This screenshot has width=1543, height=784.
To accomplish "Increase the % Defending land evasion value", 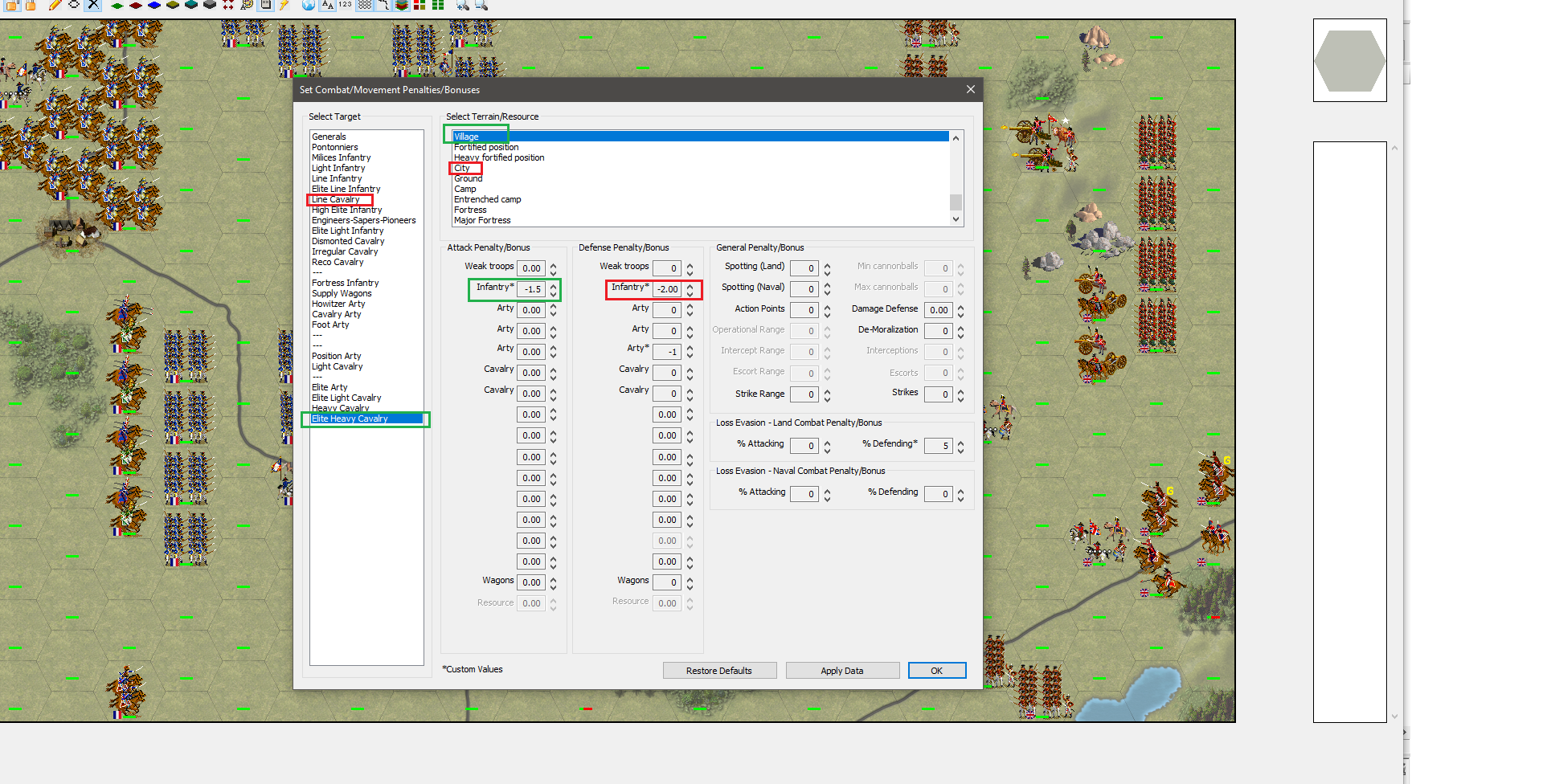I will [960, 442].
